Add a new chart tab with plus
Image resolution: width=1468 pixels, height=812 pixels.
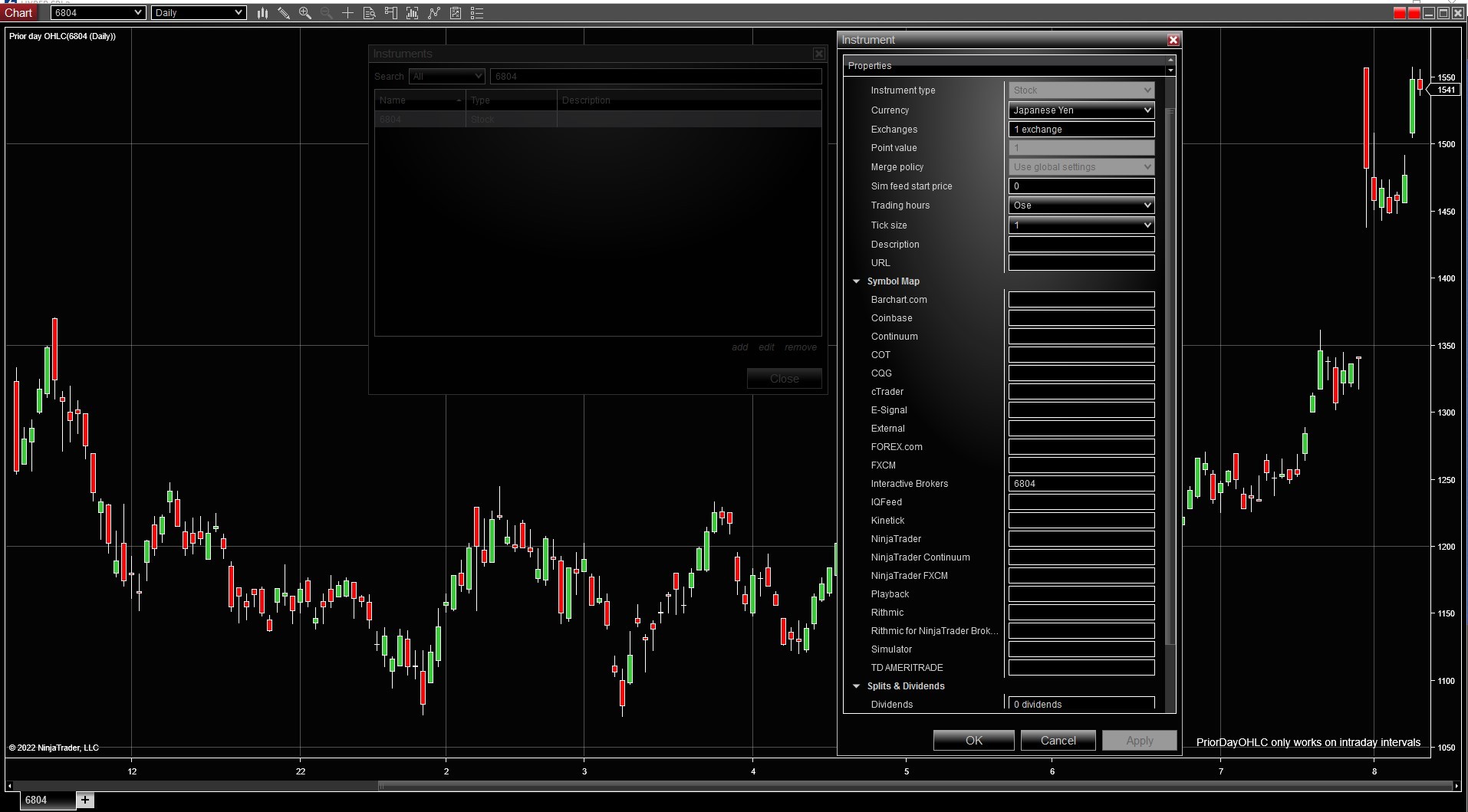85,800
